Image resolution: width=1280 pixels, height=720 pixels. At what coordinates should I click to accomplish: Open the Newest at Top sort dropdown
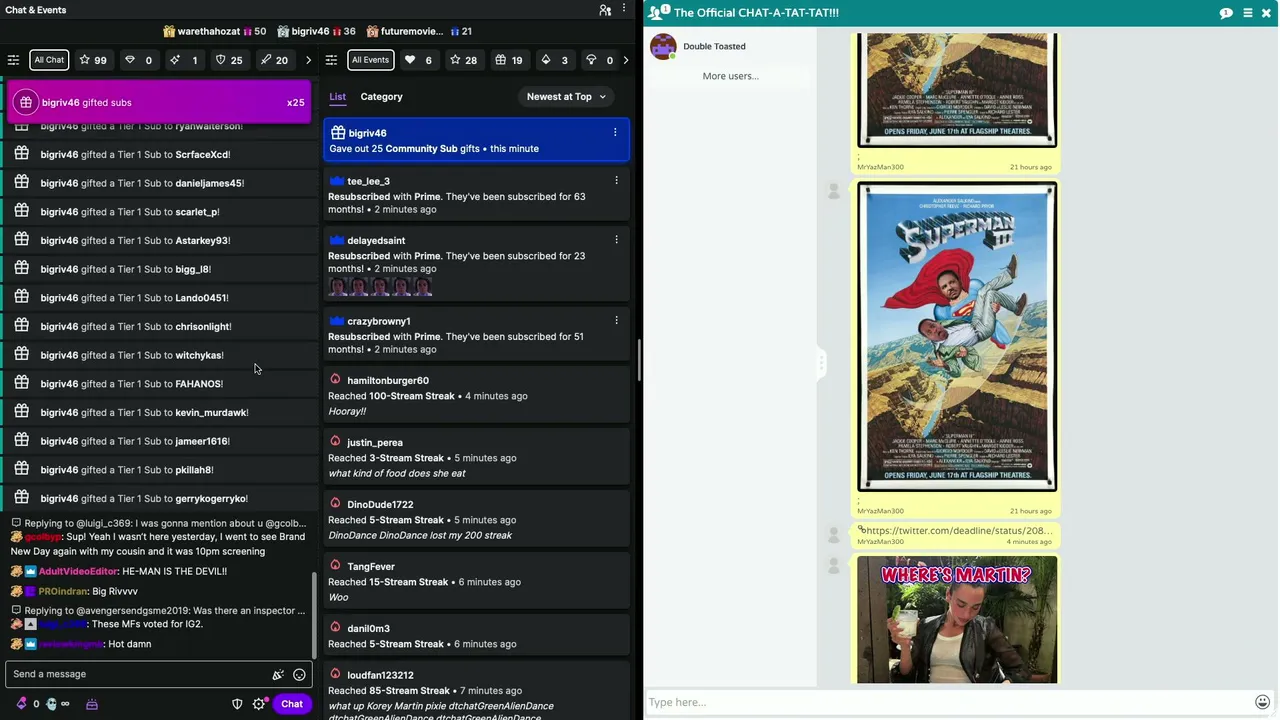tap(567, 97)
